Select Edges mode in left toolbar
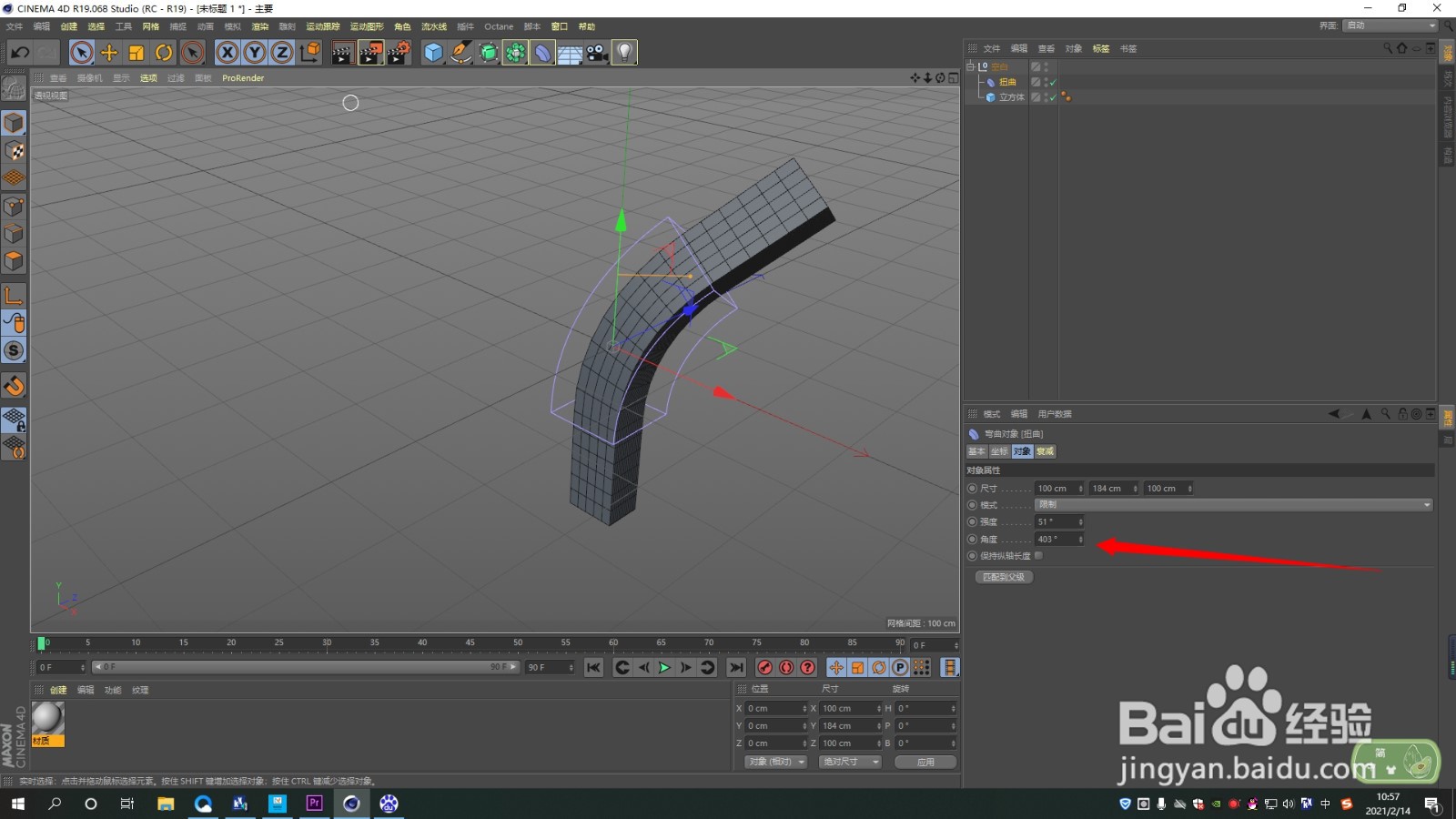This screenshot has width=1456, height=819. pyautogui.click(x=14, y=234)
